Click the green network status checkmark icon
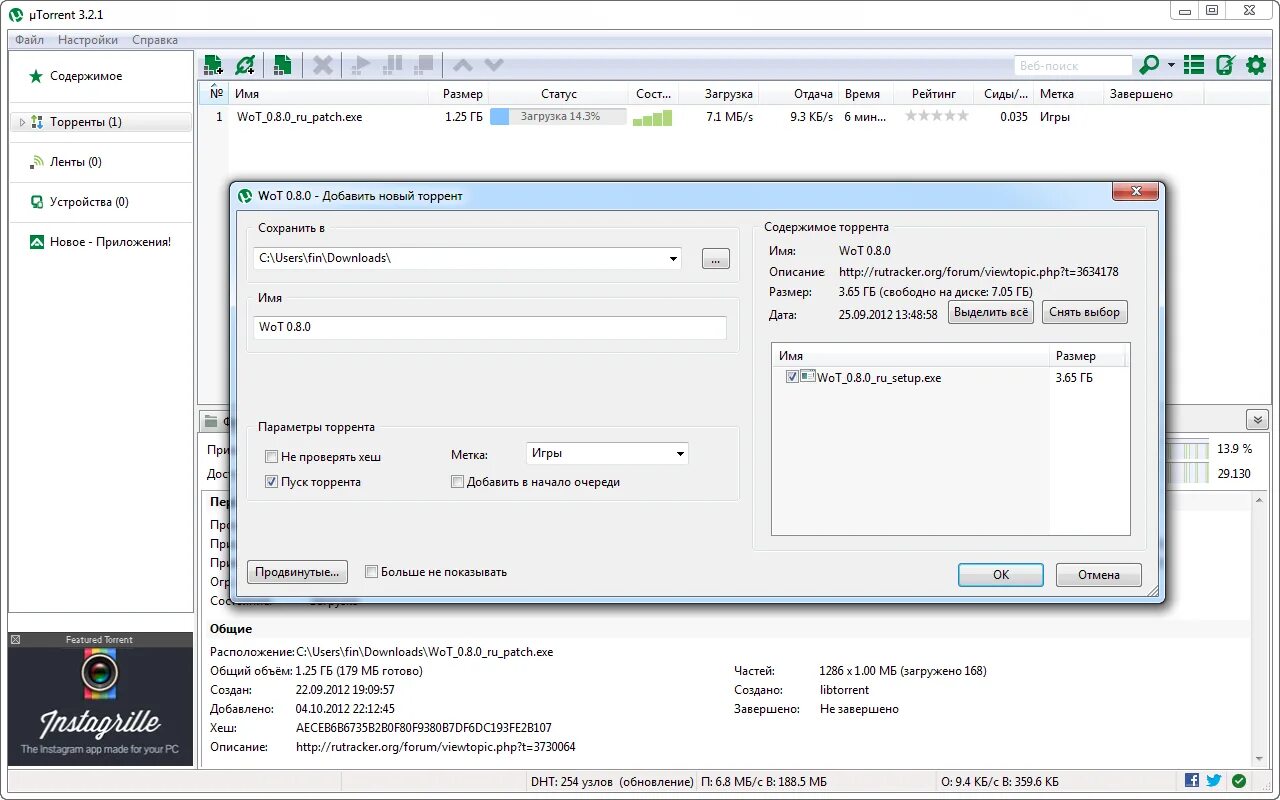The image size is (1280, 800). coord(1239,781)
